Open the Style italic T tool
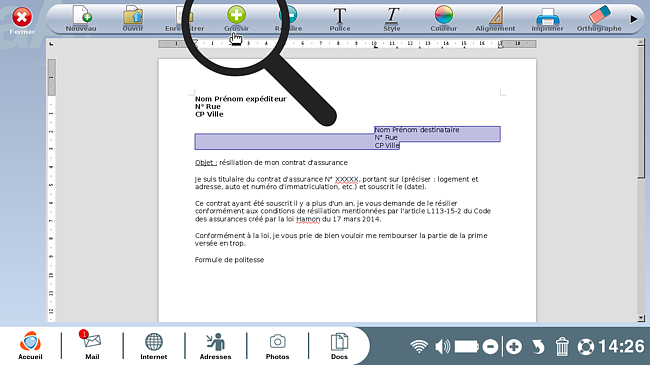The image size is (650, 365). tap(392, 19)
